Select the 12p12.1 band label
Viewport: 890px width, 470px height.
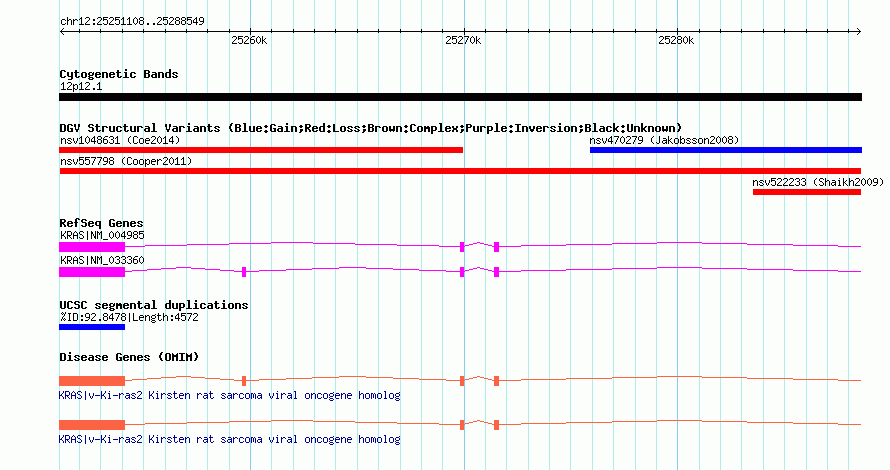tap(81, 86)
